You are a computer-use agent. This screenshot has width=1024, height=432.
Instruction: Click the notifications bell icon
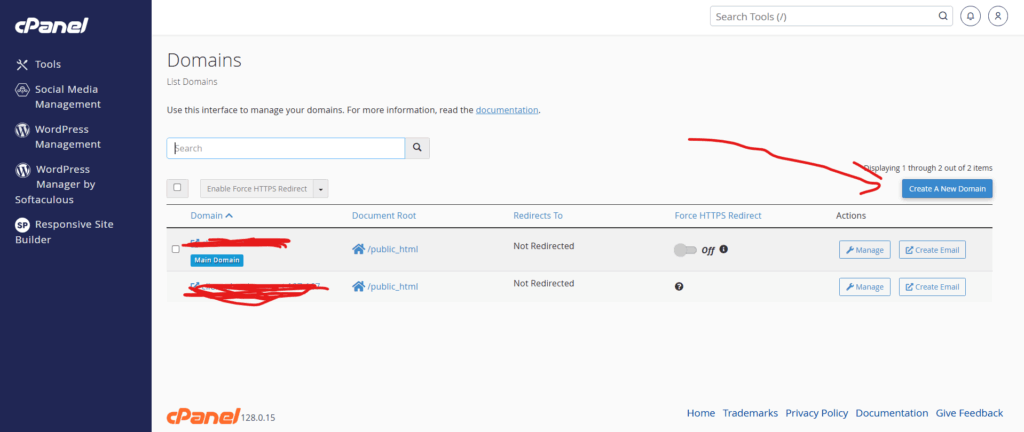pos(970,17)
